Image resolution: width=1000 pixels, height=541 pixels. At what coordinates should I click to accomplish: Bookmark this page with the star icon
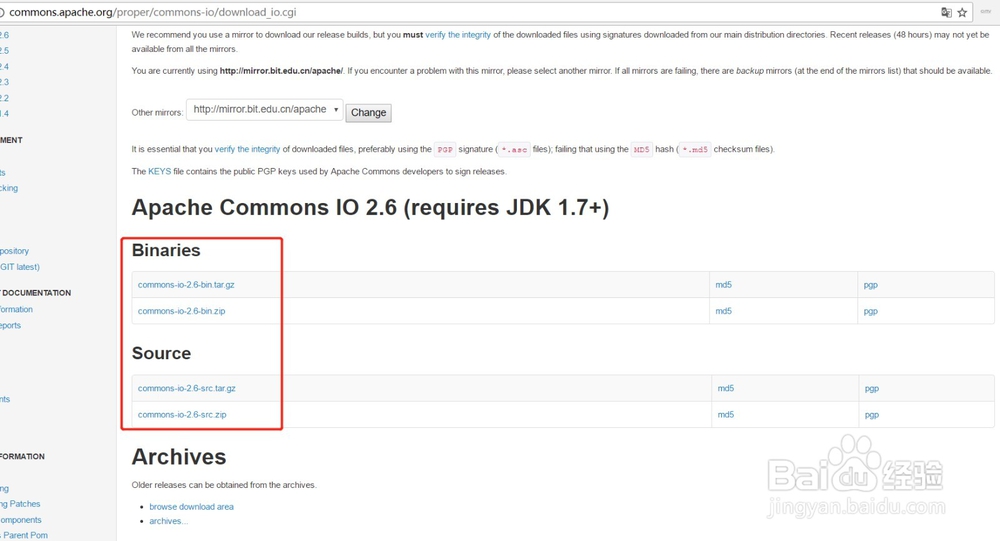point(962,12)
